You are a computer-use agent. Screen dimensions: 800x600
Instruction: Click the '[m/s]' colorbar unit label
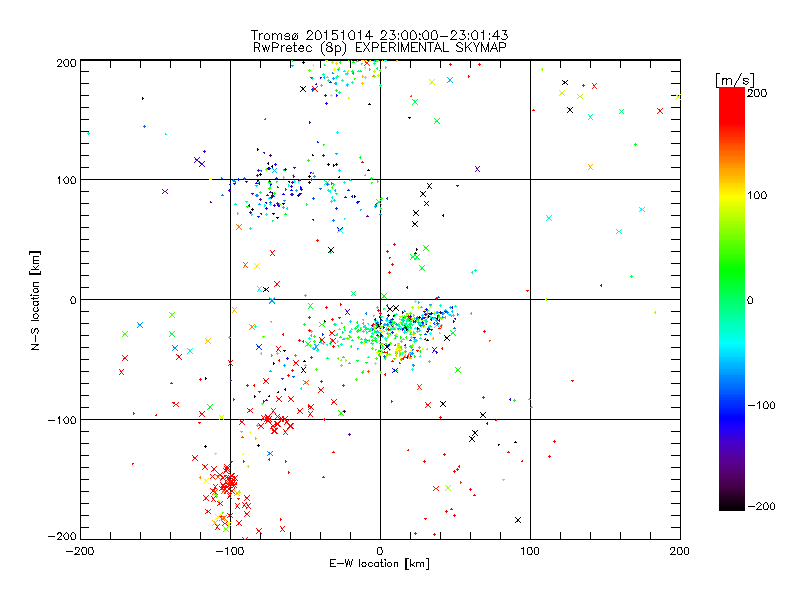(x=735, y=80)
